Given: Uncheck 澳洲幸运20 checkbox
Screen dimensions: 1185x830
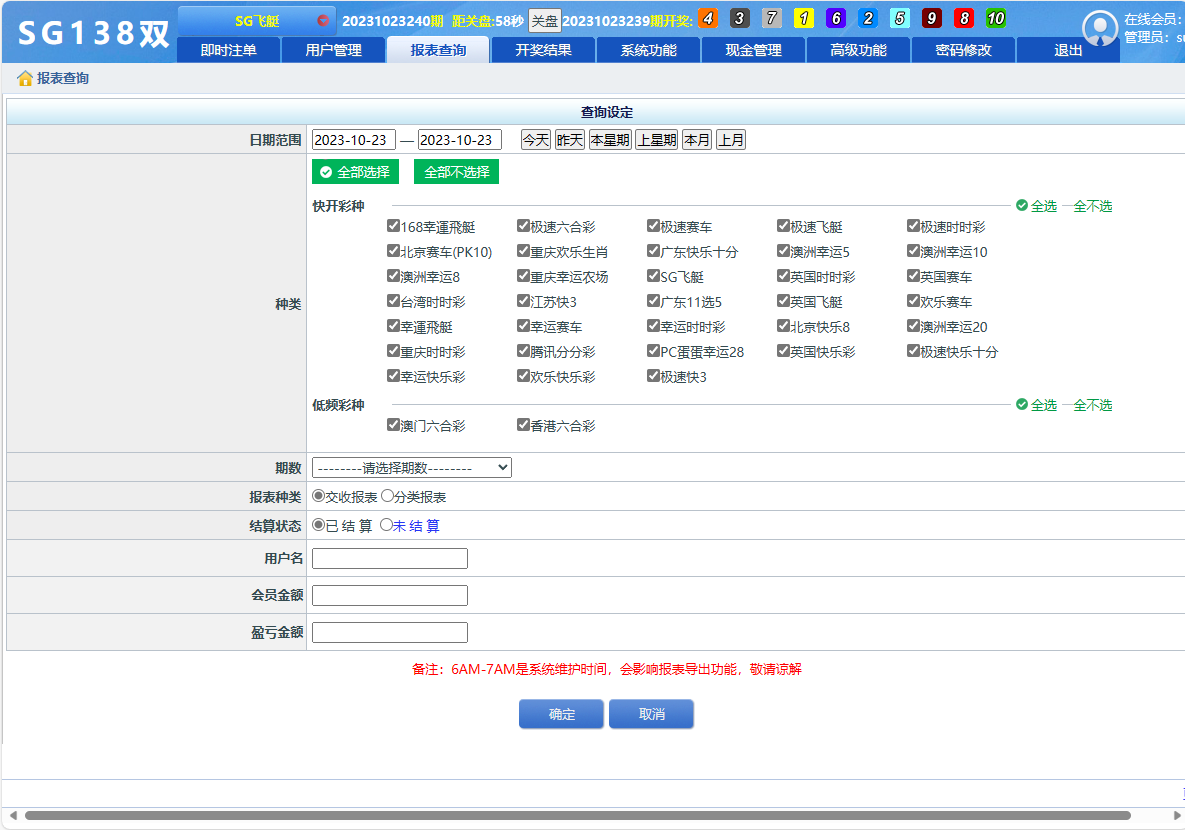Looking at the screenshot, I should 913,325.
